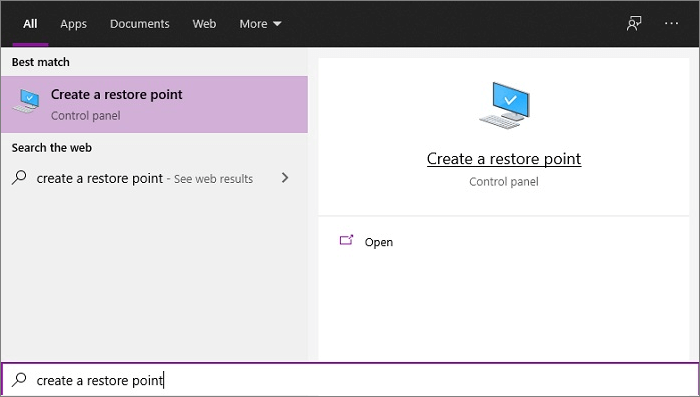Open the Apps search tab
700x397 pixels.
pyautogui.click(x=73, y=24)
